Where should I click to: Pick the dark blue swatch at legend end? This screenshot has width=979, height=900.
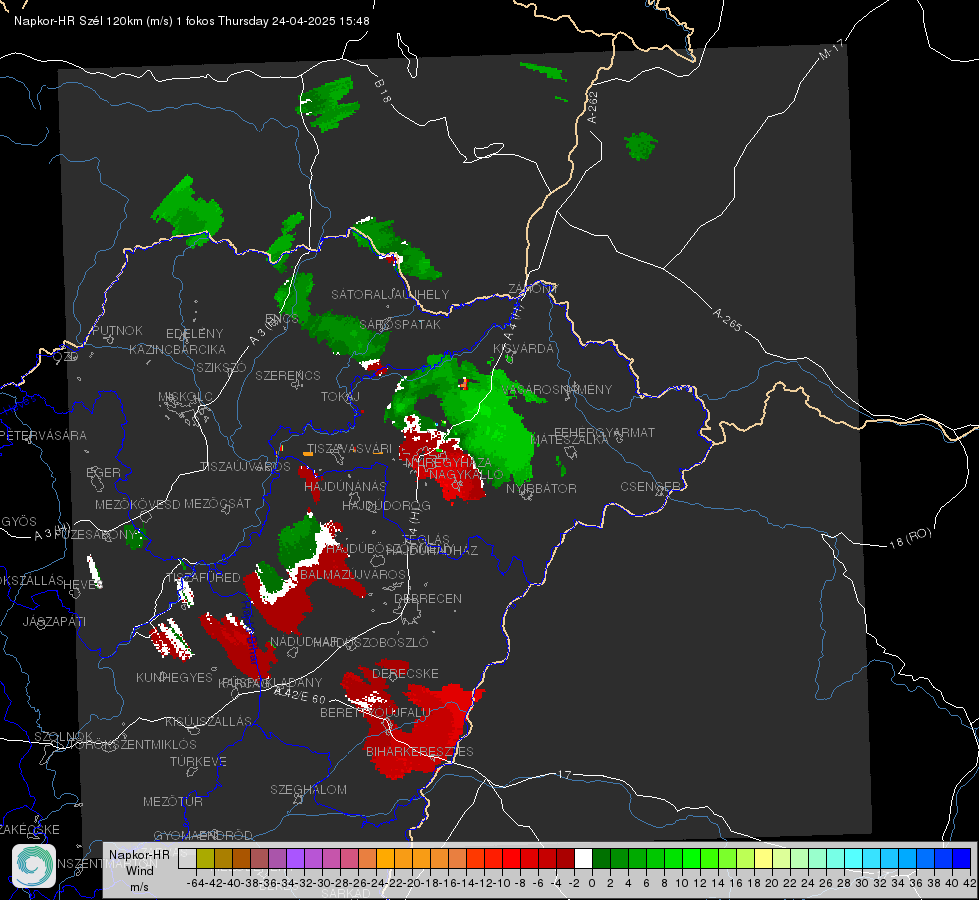tap(962, 858)
